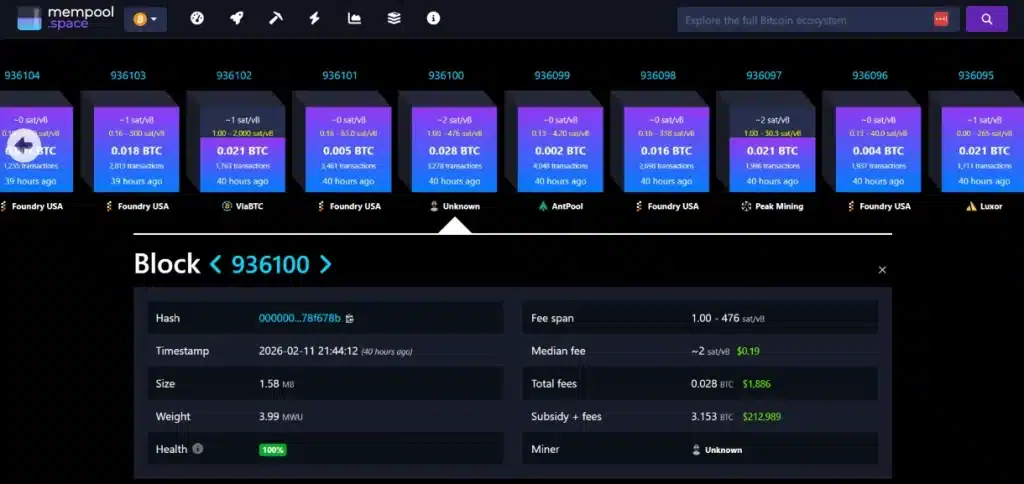Screen dimensions: 1024x484
Task: Open the block hash 000000...78f678b
Action: pos(300,319)
